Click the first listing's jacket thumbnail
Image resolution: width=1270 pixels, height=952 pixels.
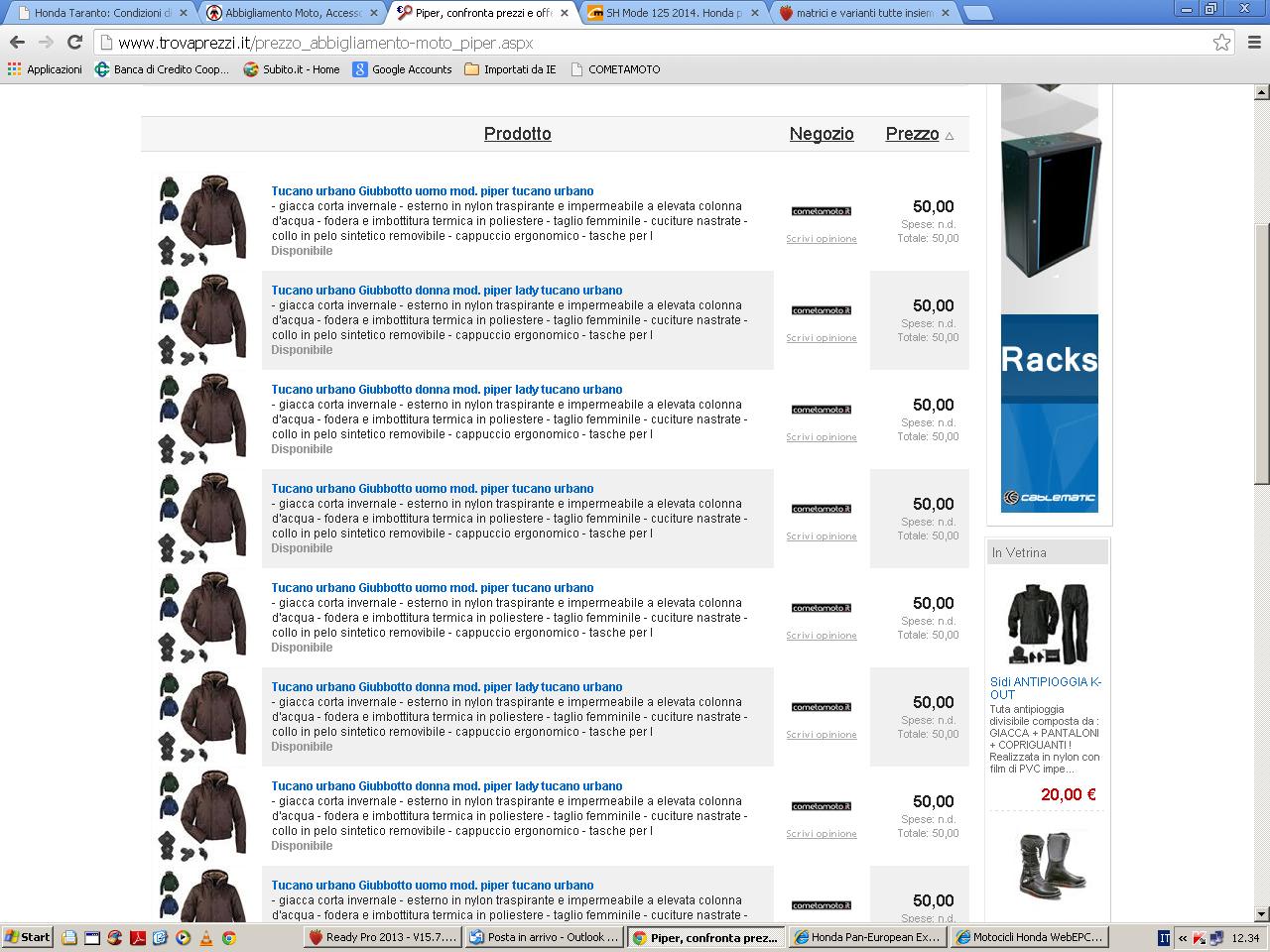(x=201, y=220)
